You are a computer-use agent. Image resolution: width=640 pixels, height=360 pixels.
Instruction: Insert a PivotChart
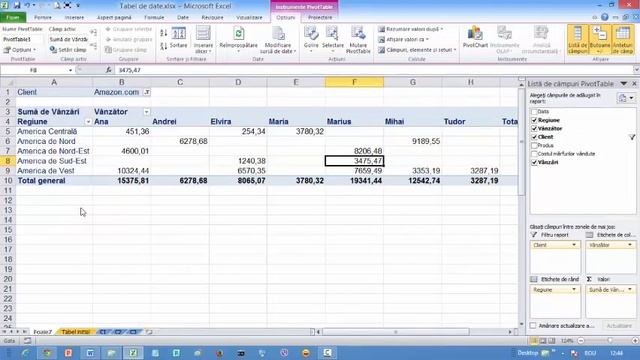pyautogui.click(x=475, y=38)
